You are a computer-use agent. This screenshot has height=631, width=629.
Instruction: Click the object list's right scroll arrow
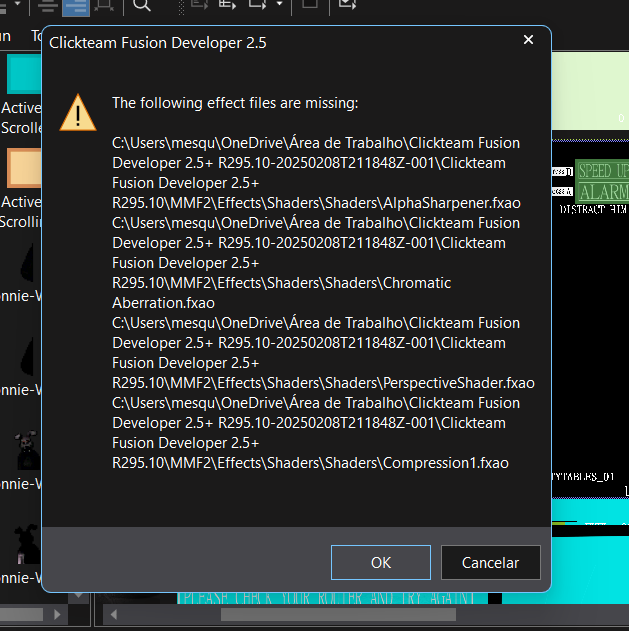click(57, 614)
